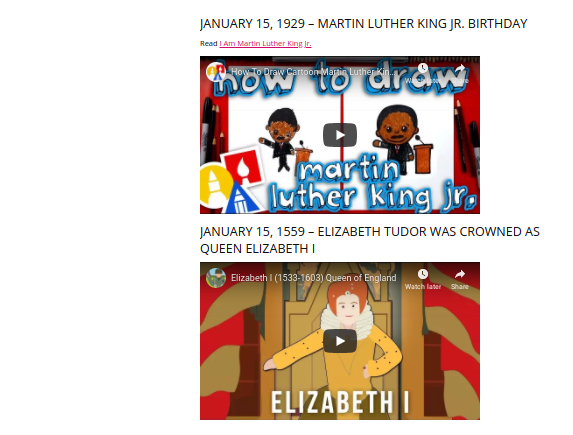Click the 'Read' text before the book link

[x=209, y=44]
